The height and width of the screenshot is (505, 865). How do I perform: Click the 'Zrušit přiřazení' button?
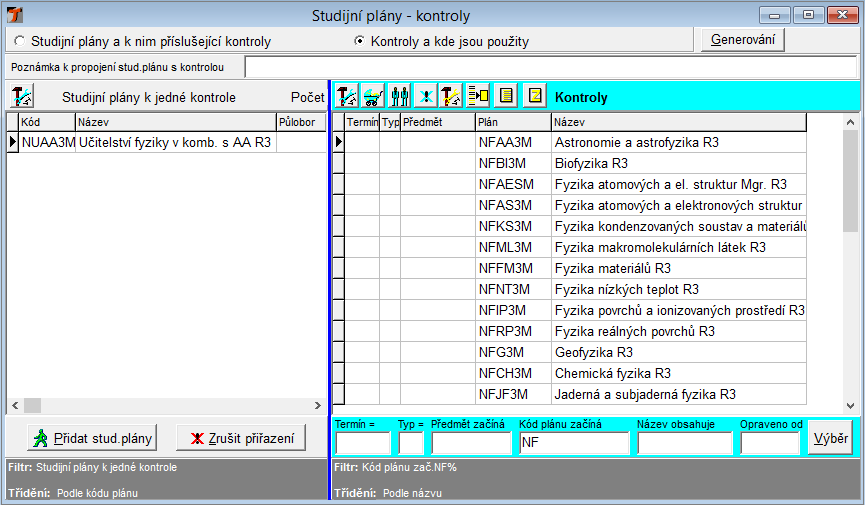pyautogui.click(x=241, y=438)
